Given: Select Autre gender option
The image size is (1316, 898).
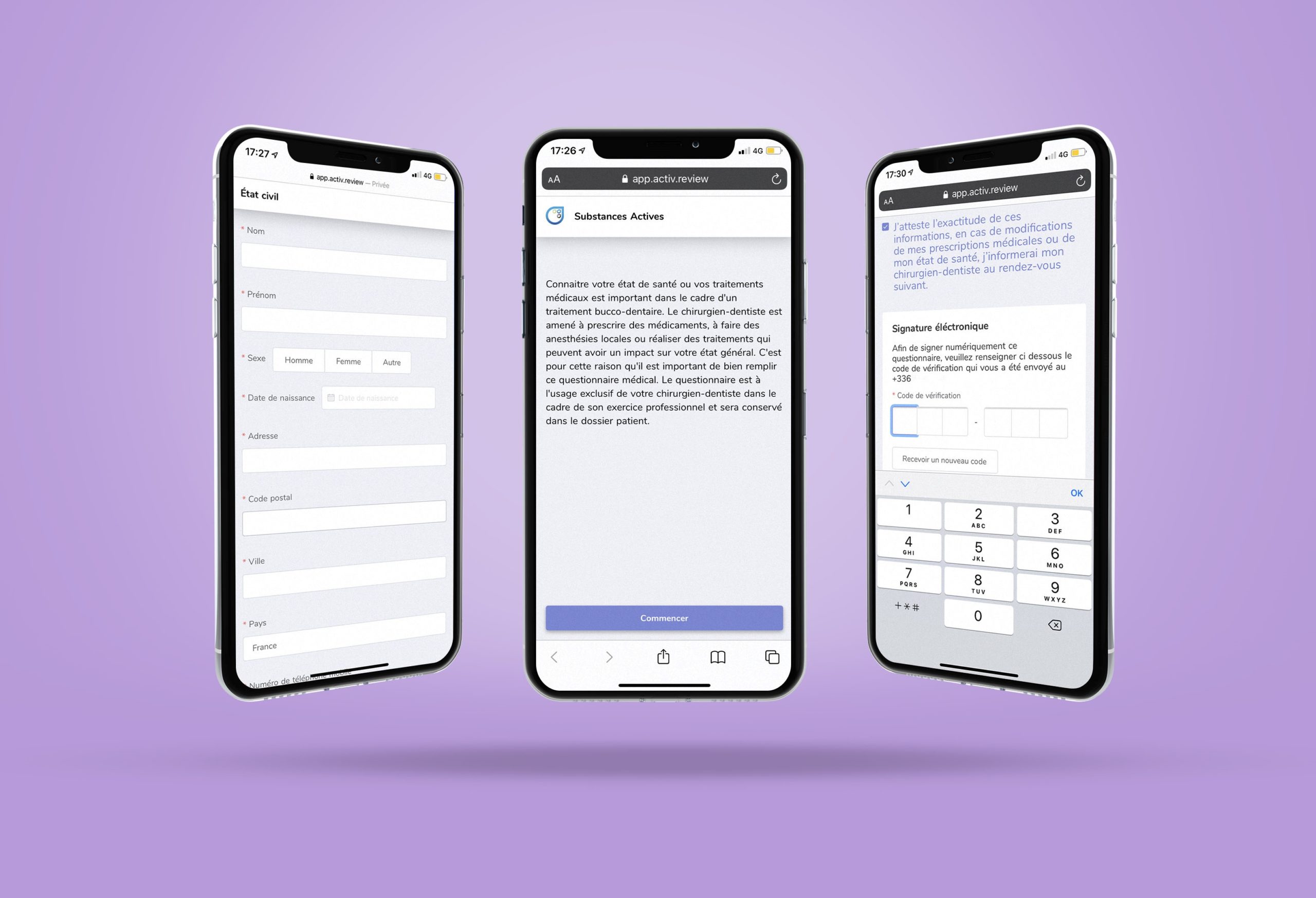Looking at the screenshot, I should [x=391, y=360].
